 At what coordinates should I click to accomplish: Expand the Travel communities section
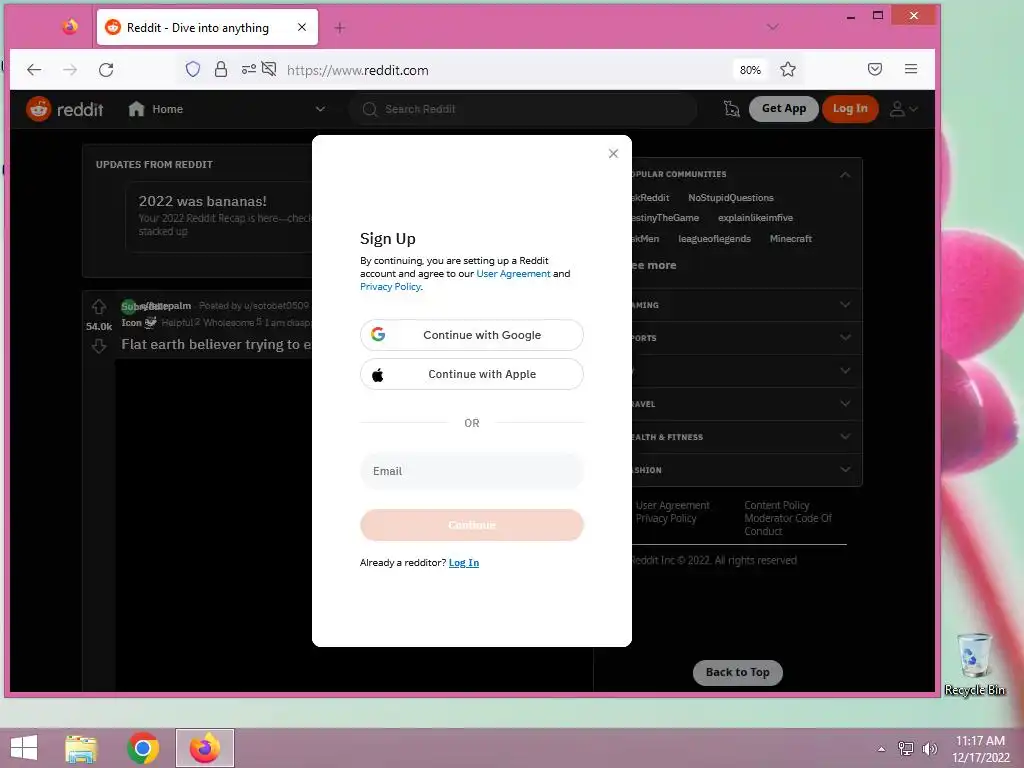coord(845,404)
